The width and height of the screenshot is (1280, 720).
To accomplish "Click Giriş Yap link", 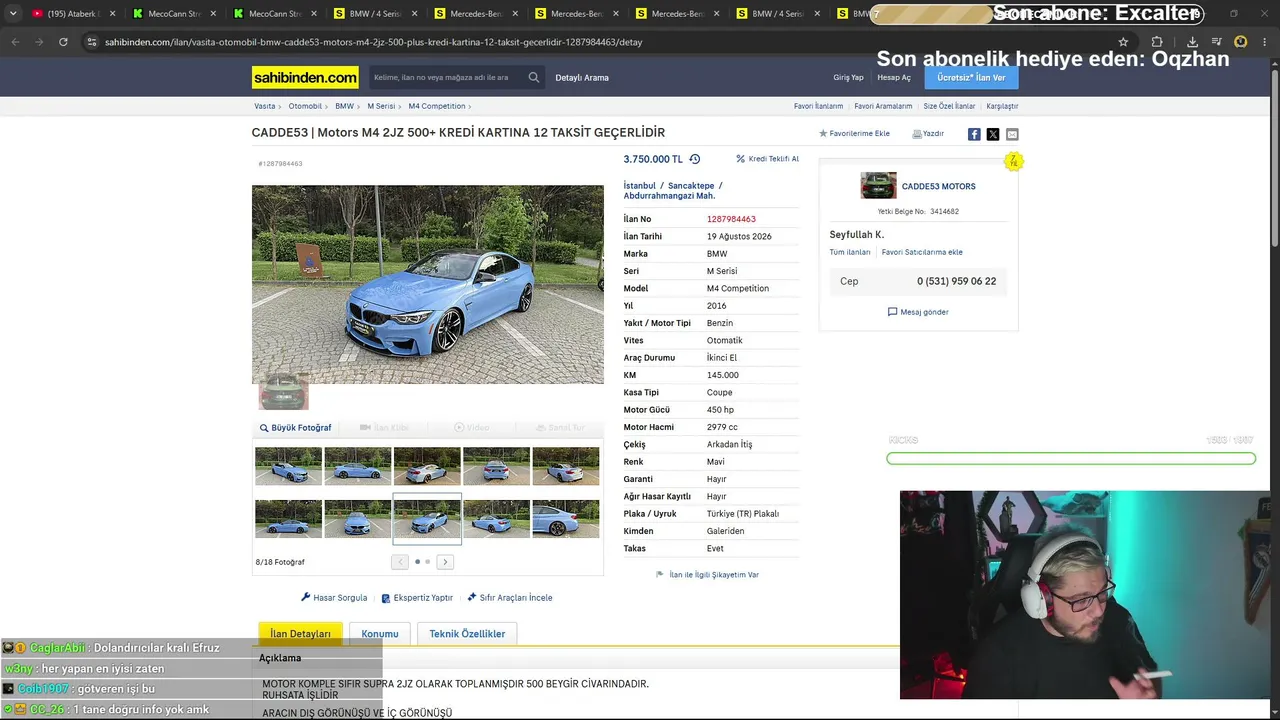I will pos(848,78).
